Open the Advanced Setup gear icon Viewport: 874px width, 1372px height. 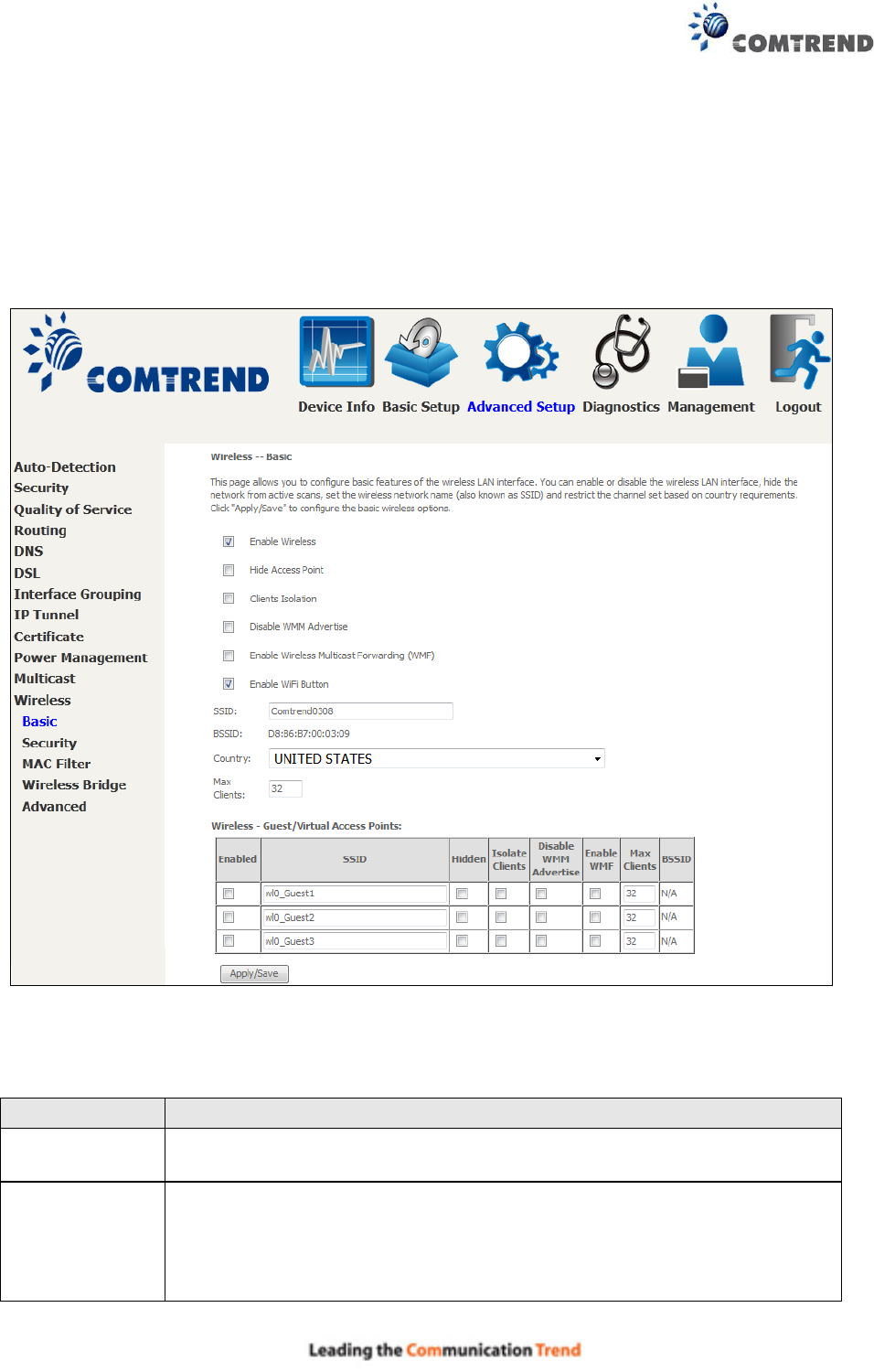tap(521, 352)
